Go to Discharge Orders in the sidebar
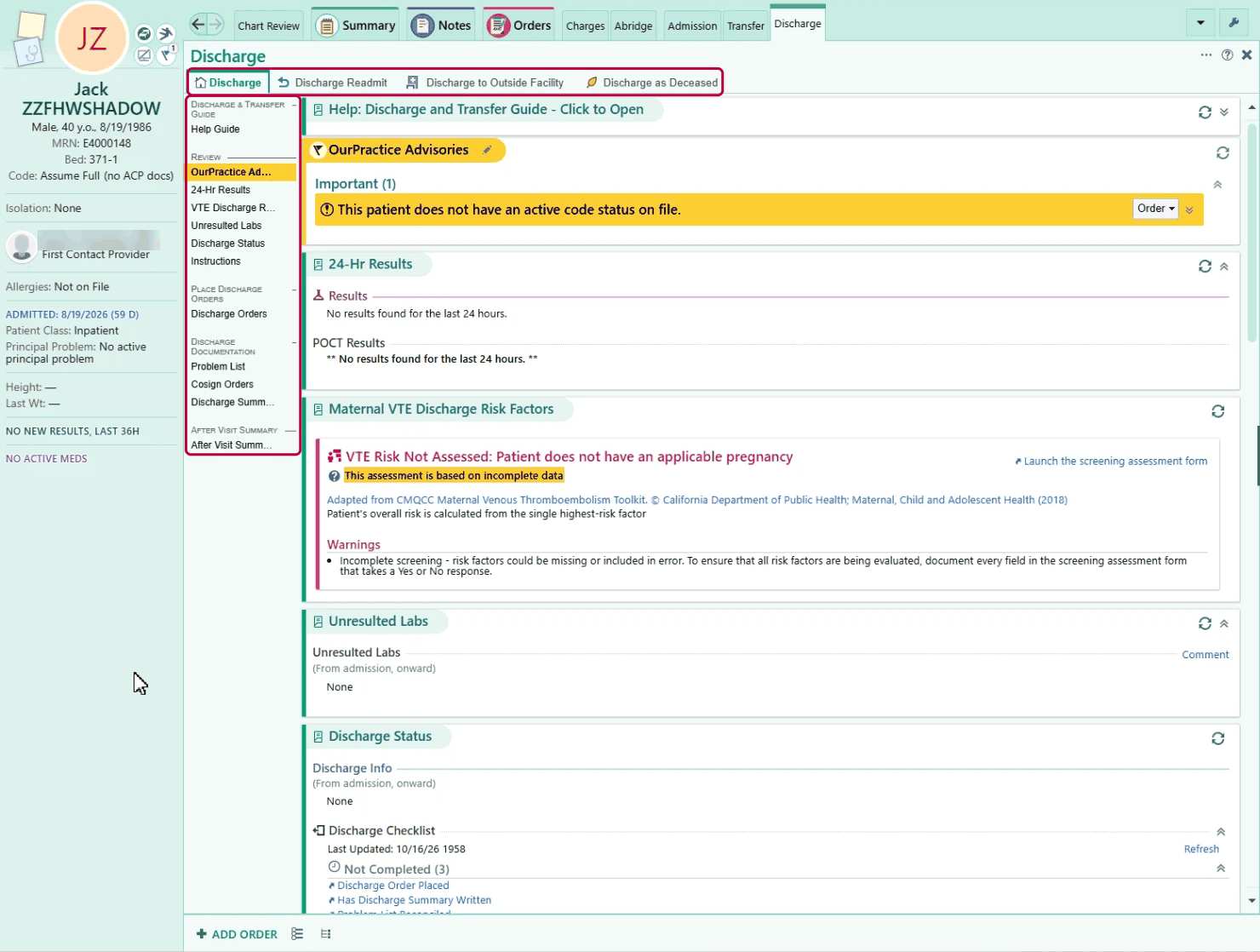The image size is (1260, 952). point(229,314)
